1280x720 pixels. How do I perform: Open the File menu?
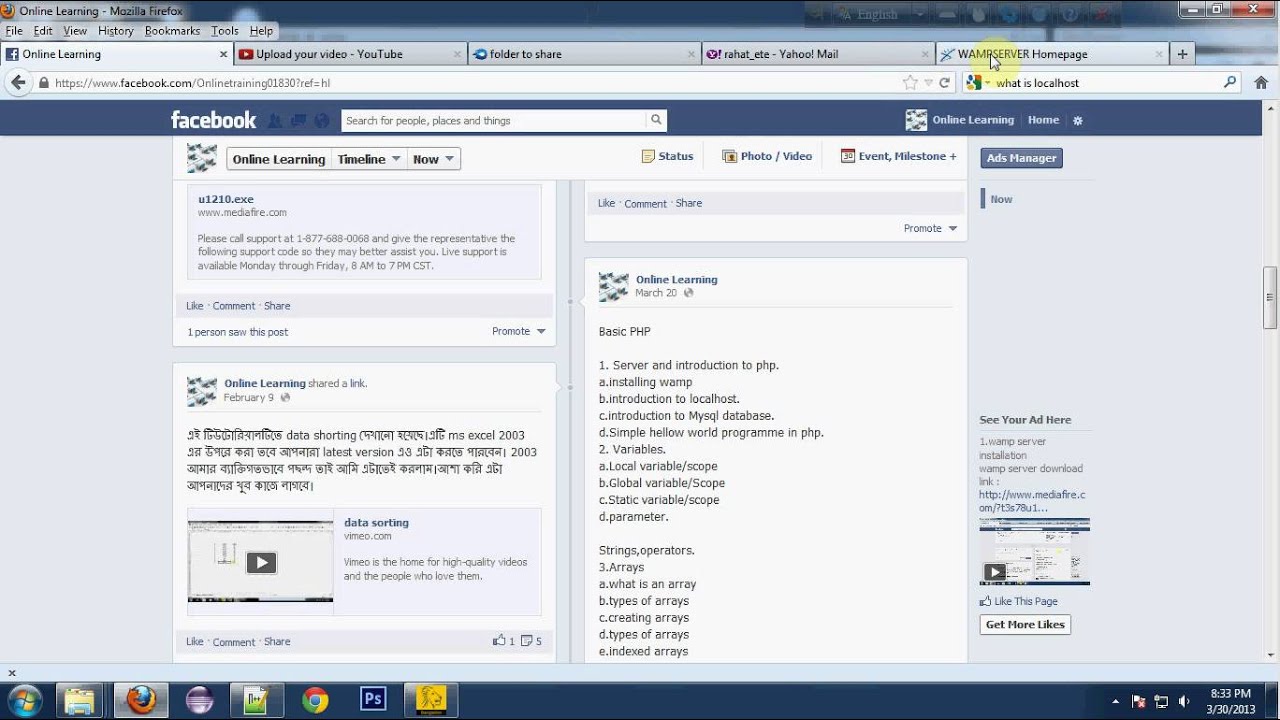(x=14, y=31)
